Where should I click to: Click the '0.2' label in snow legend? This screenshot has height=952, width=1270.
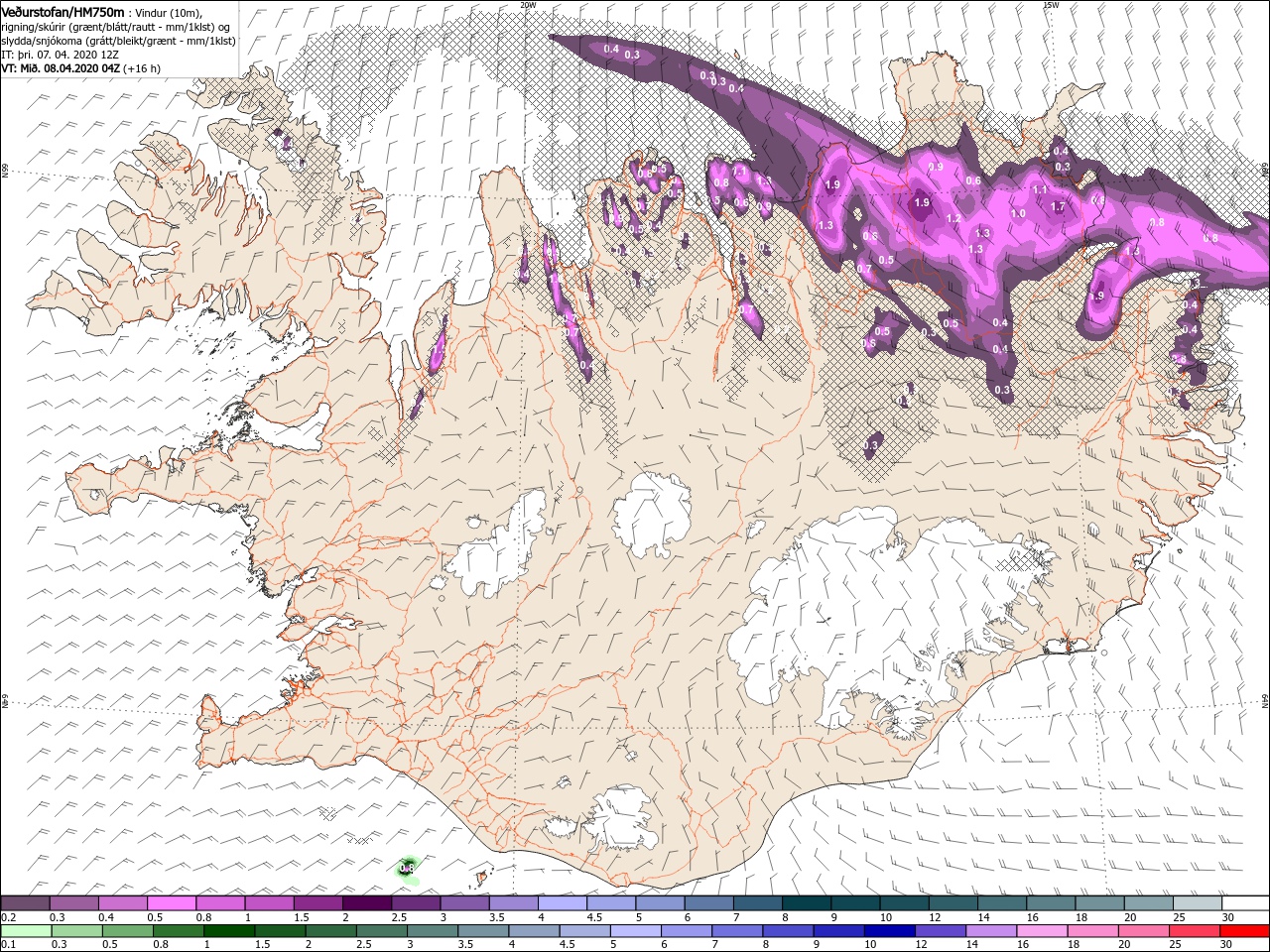(x=9, y=917)
